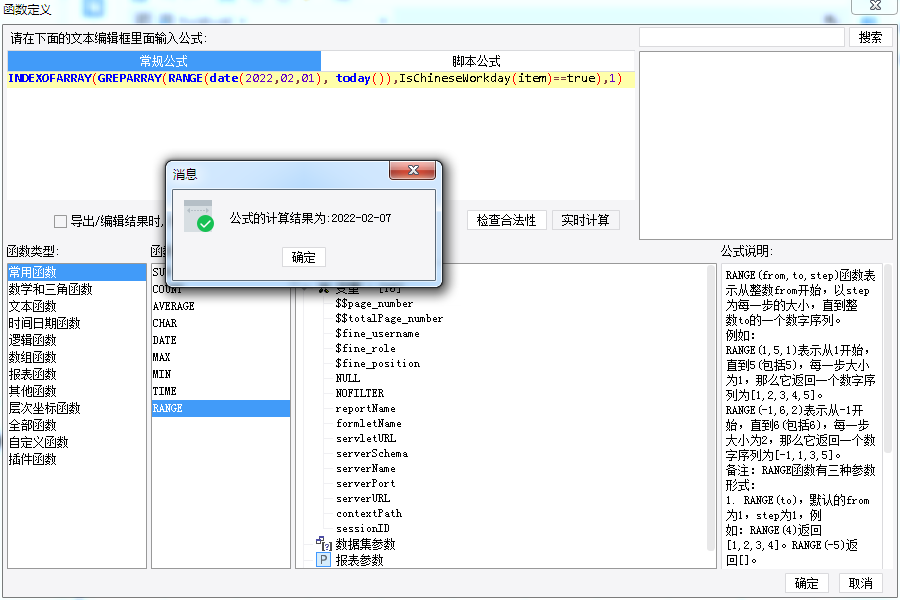Click the 检查合法性 button
Screen dimensions: 900x600
pos(506,220)
